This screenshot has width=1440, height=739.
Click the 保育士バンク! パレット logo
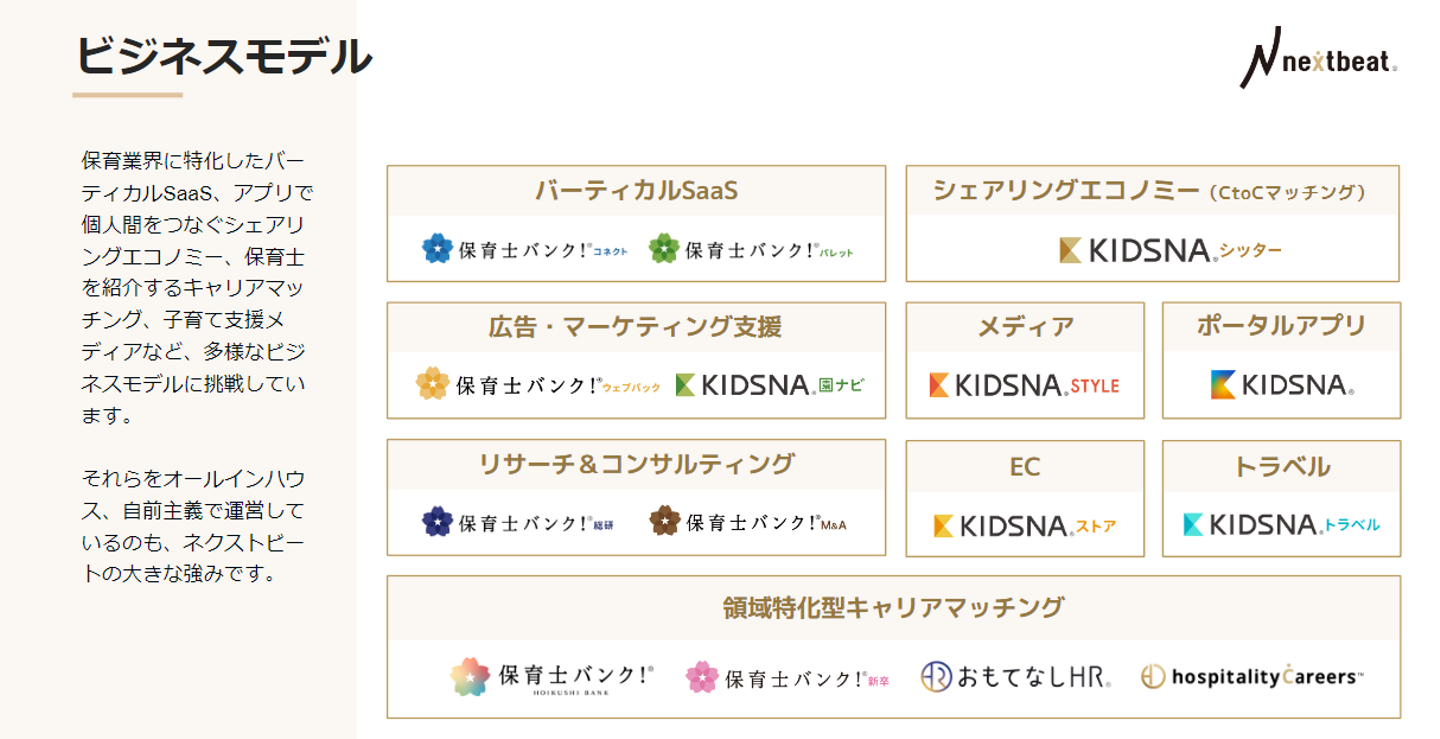click(x=751, y=249)
